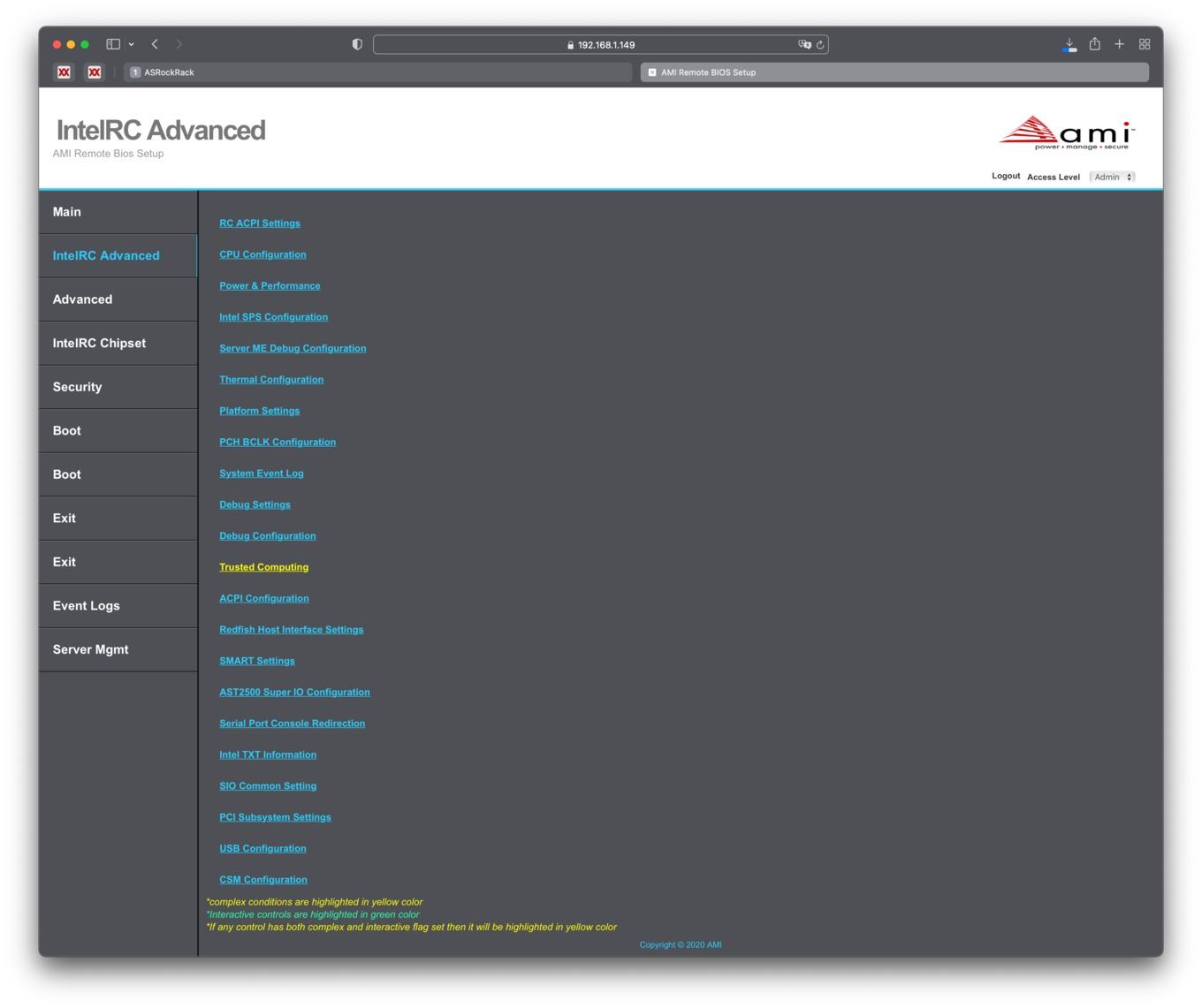Open the Advanced sidebar menu
The width and height of the screenshot is (1202, 1008).
pyautogui.click(x=118, y=299)
